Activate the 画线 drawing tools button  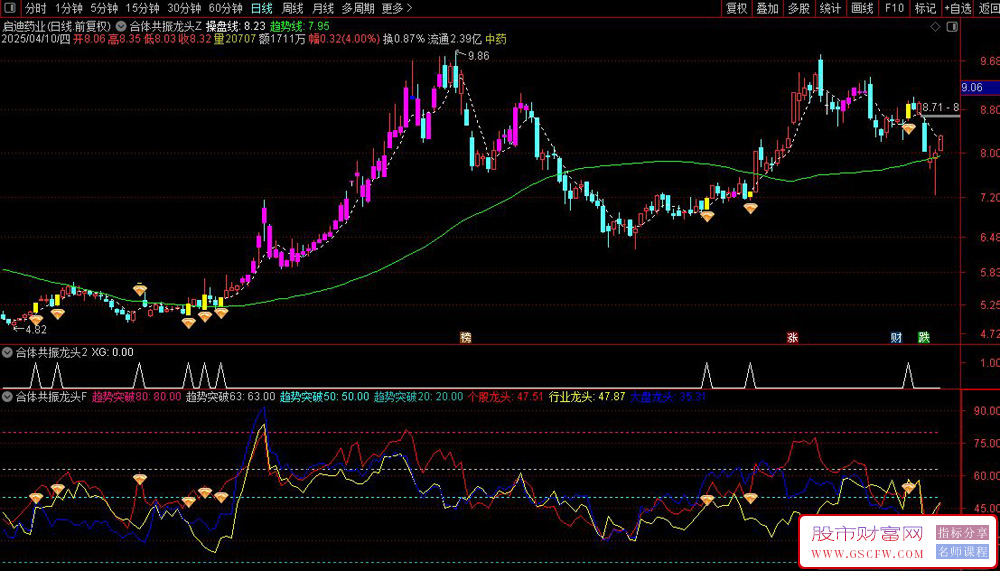[862, 8]
